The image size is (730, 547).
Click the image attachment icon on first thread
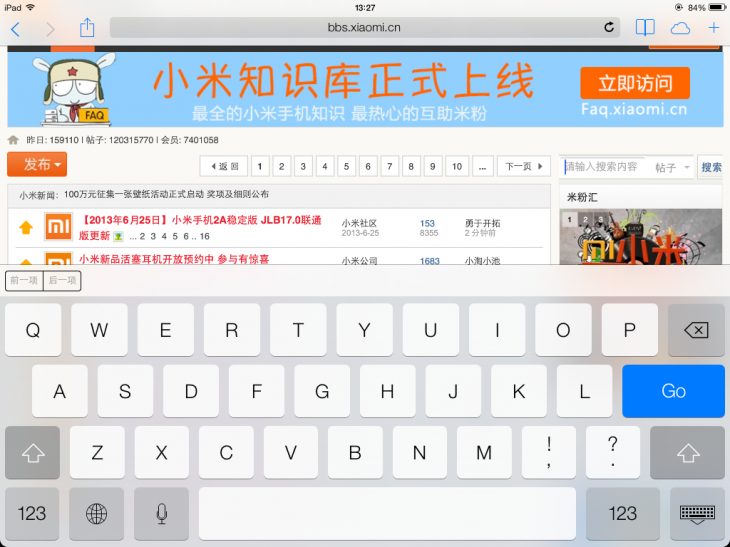[119, 236]
